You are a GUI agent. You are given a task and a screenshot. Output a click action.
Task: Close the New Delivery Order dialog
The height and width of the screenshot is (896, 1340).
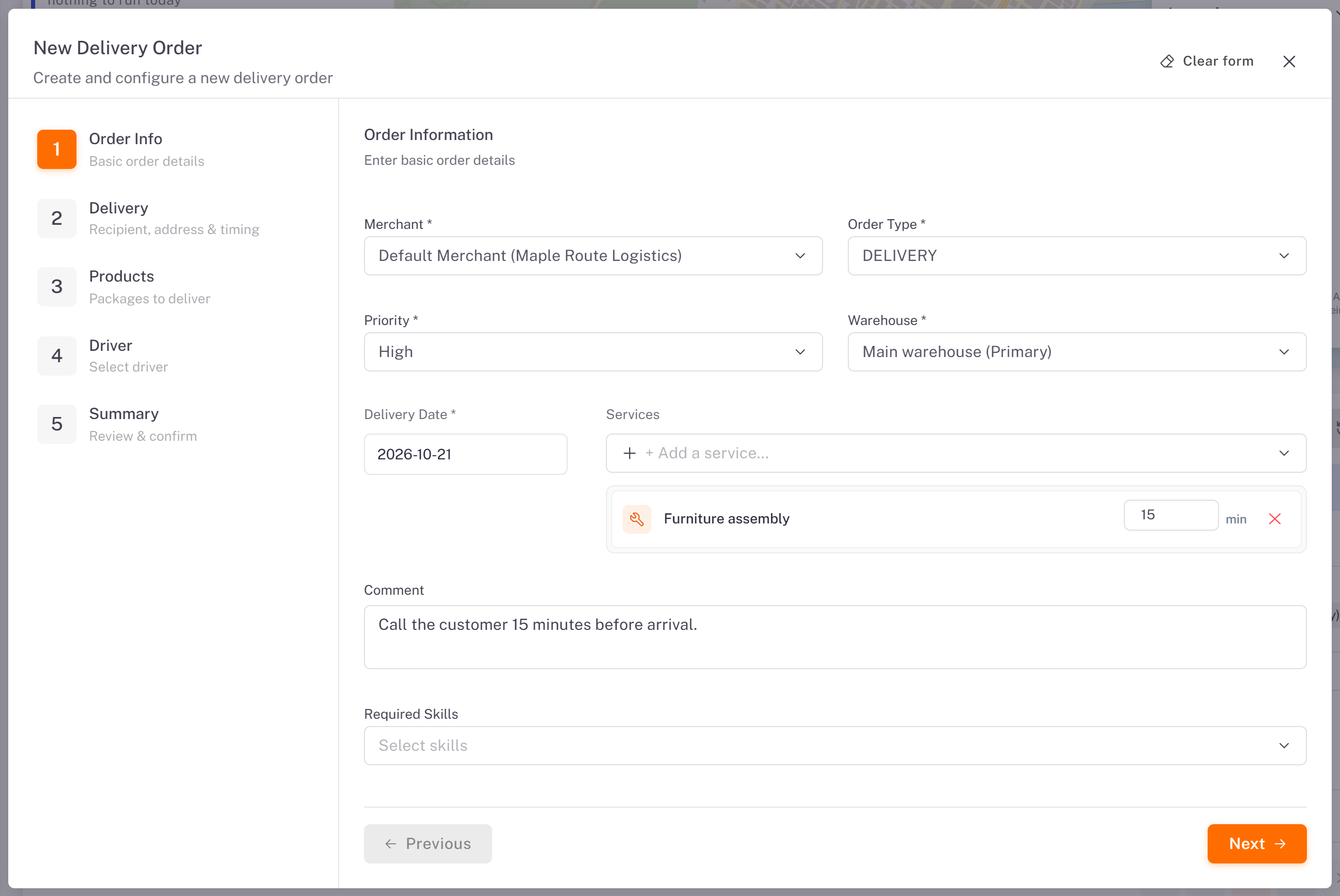1288,61
